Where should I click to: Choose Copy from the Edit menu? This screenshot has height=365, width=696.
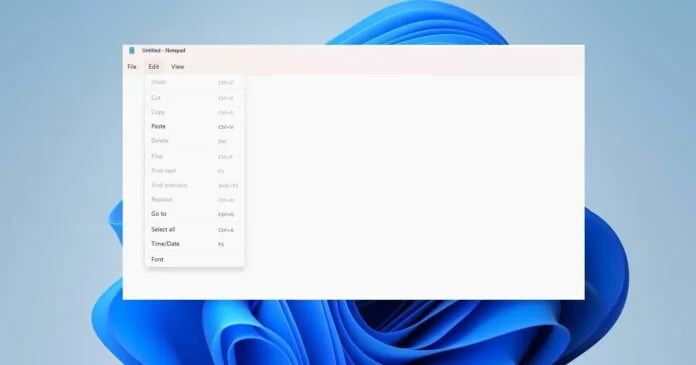pyautogui.click(x=195, y=112)
